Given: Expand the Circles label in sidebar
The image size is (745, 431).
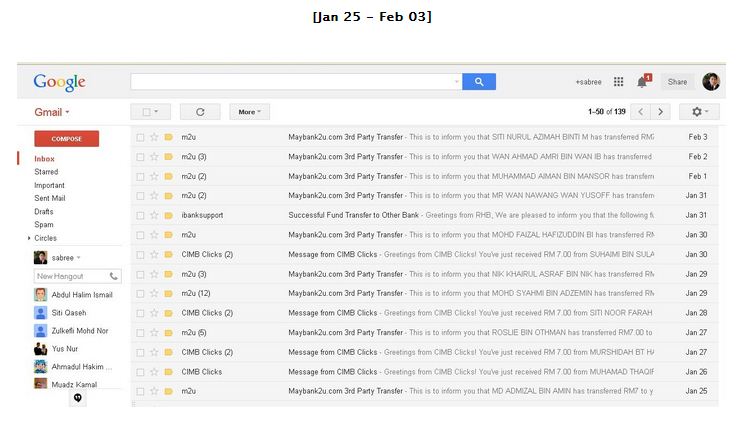Looking at the screenshot, I should 29,238.
